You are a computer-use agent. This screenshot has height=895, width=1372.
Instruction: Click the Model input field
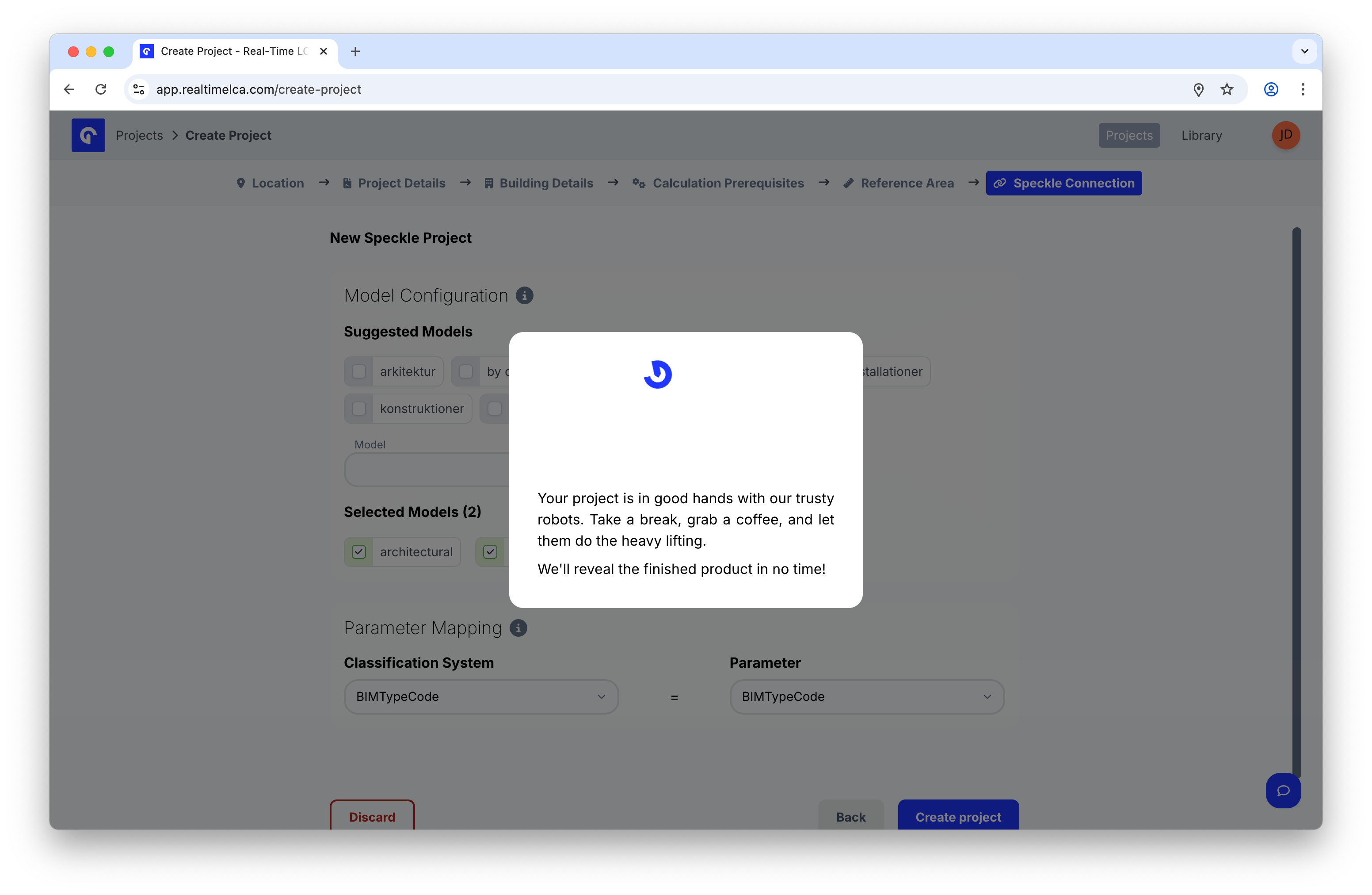427,470
